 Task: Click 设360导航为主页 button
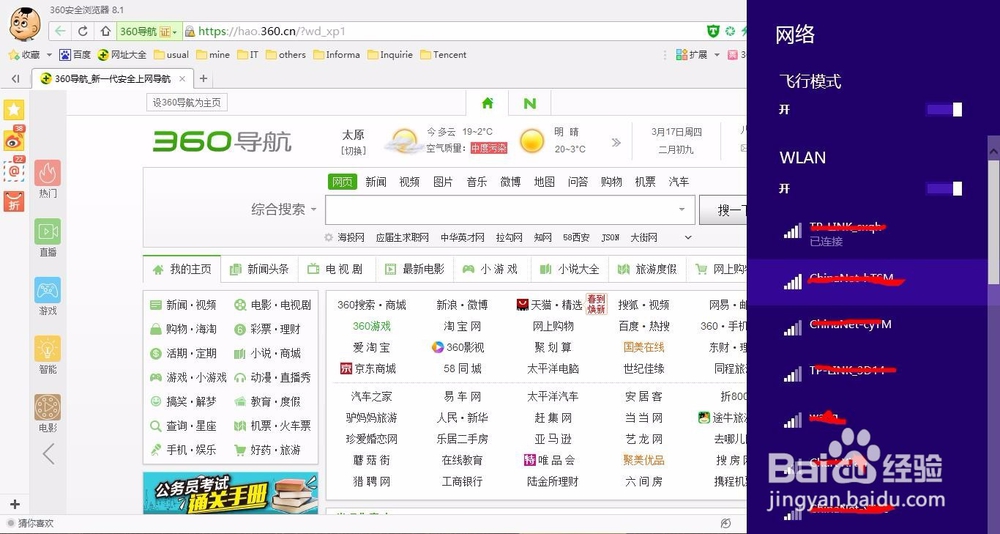click(187, 103)
